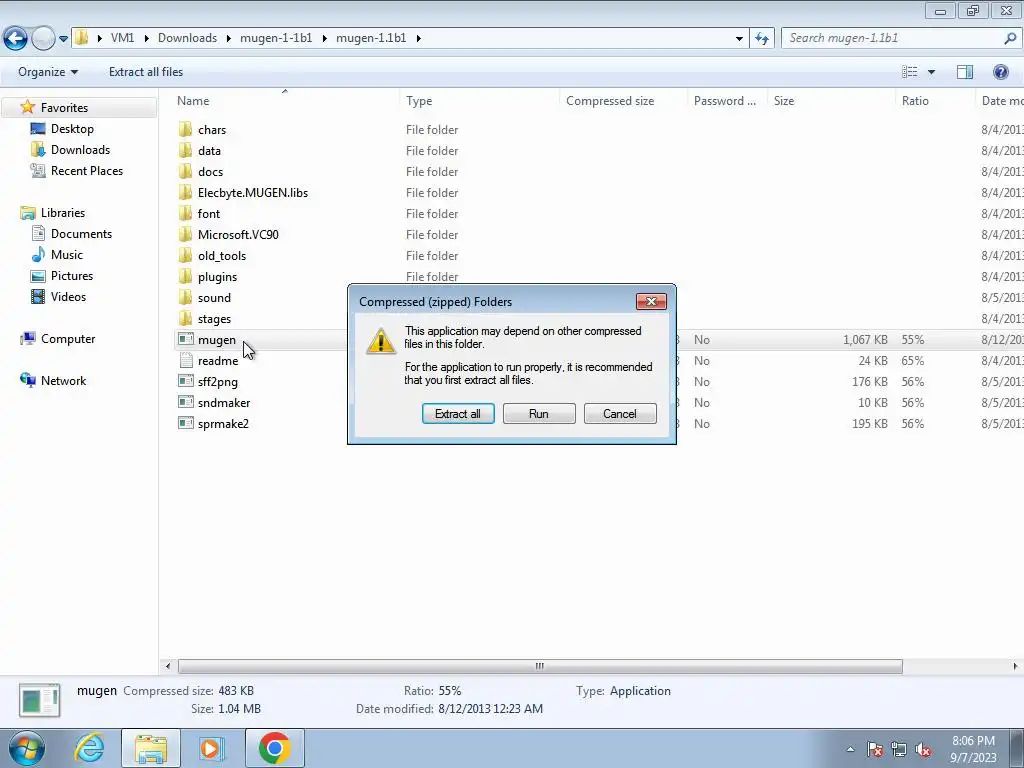Open the view options dropdown arrow
Viewport: 1024px width, 768px height.
[931, 72]
